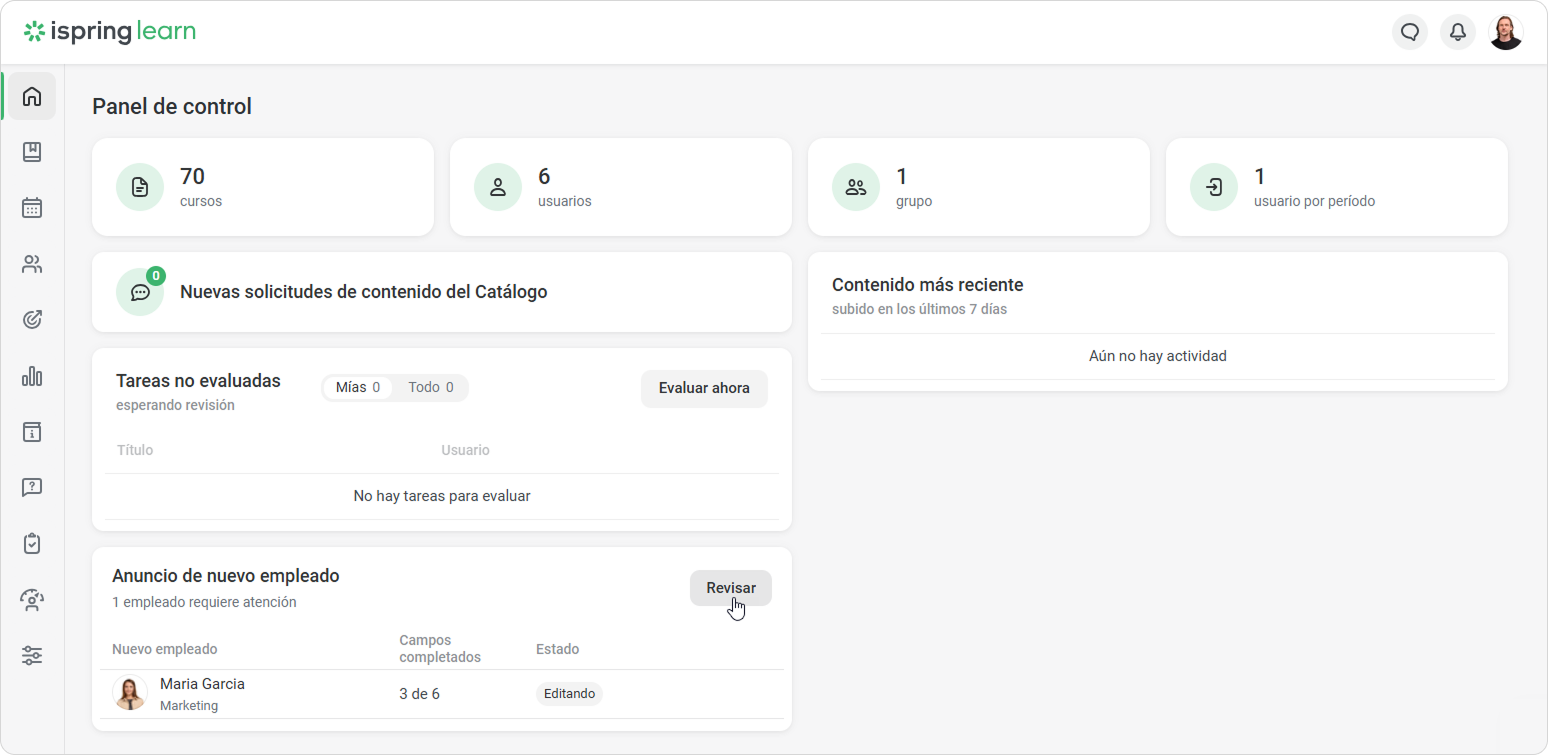This screenshot has width=1548, height=755.
Task: Open the courses book icon in sidebar
Action: pos(32,152)
